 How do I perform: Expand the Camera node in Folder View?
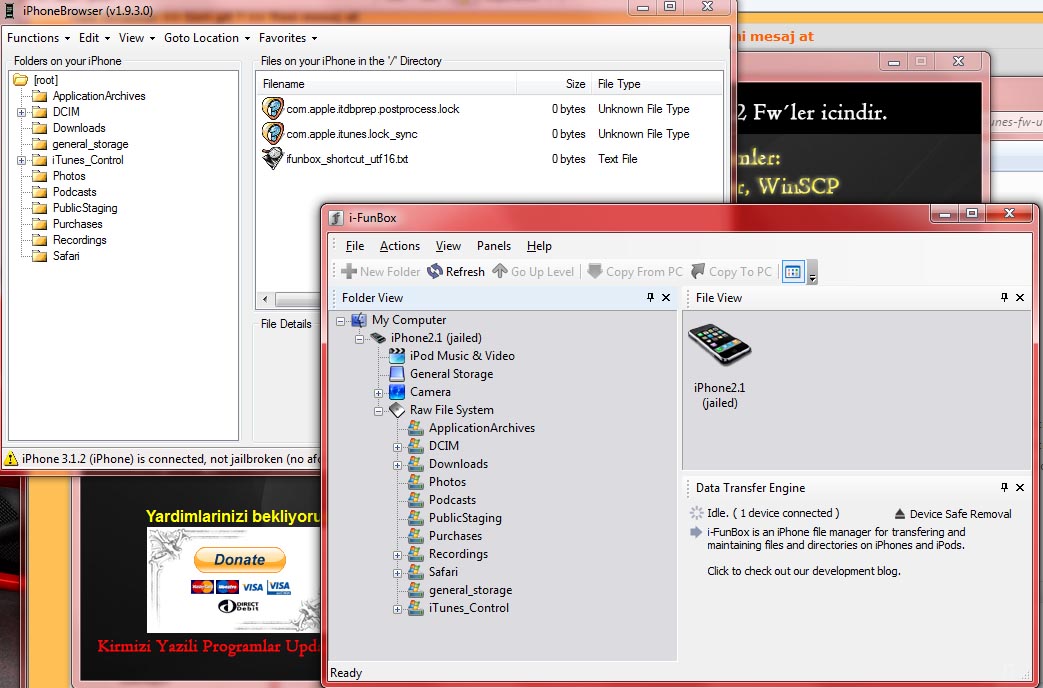[378, 393]
